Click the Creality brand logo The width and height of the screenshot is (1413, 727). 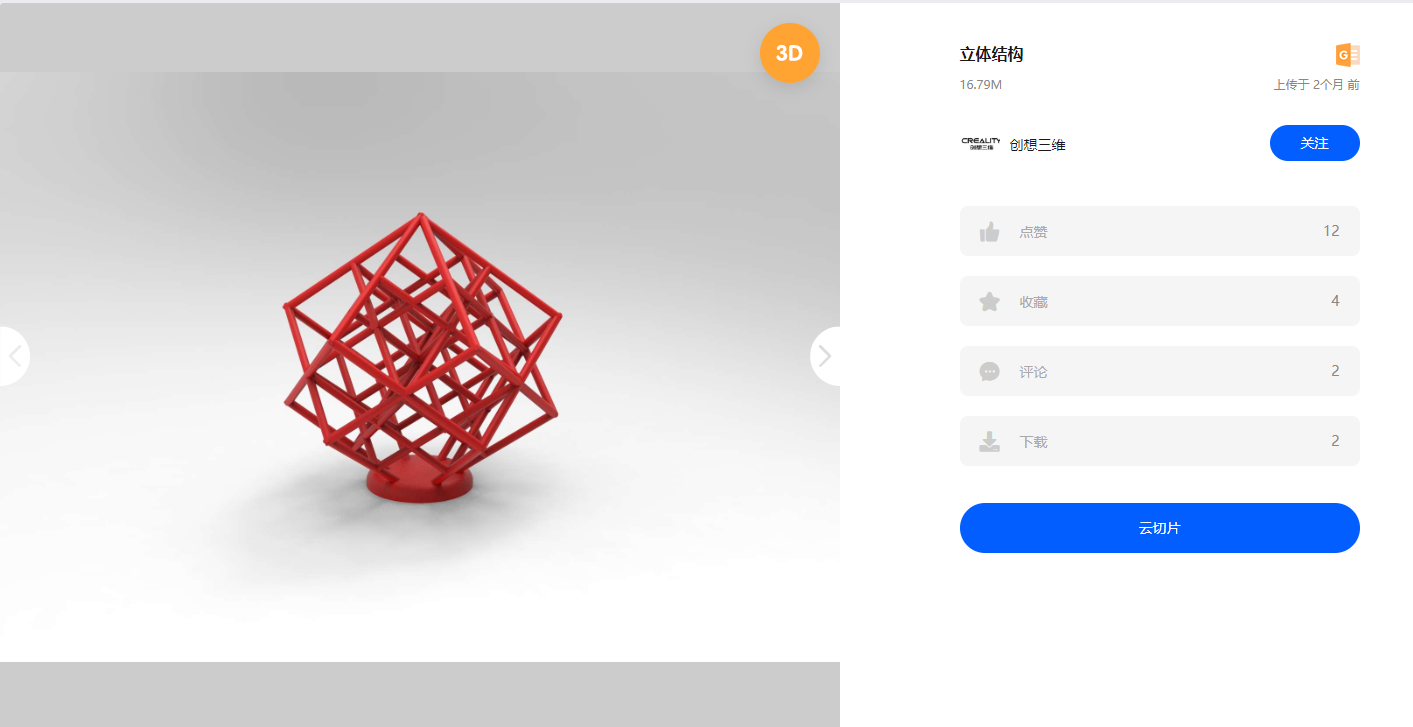tap(980, 144)
